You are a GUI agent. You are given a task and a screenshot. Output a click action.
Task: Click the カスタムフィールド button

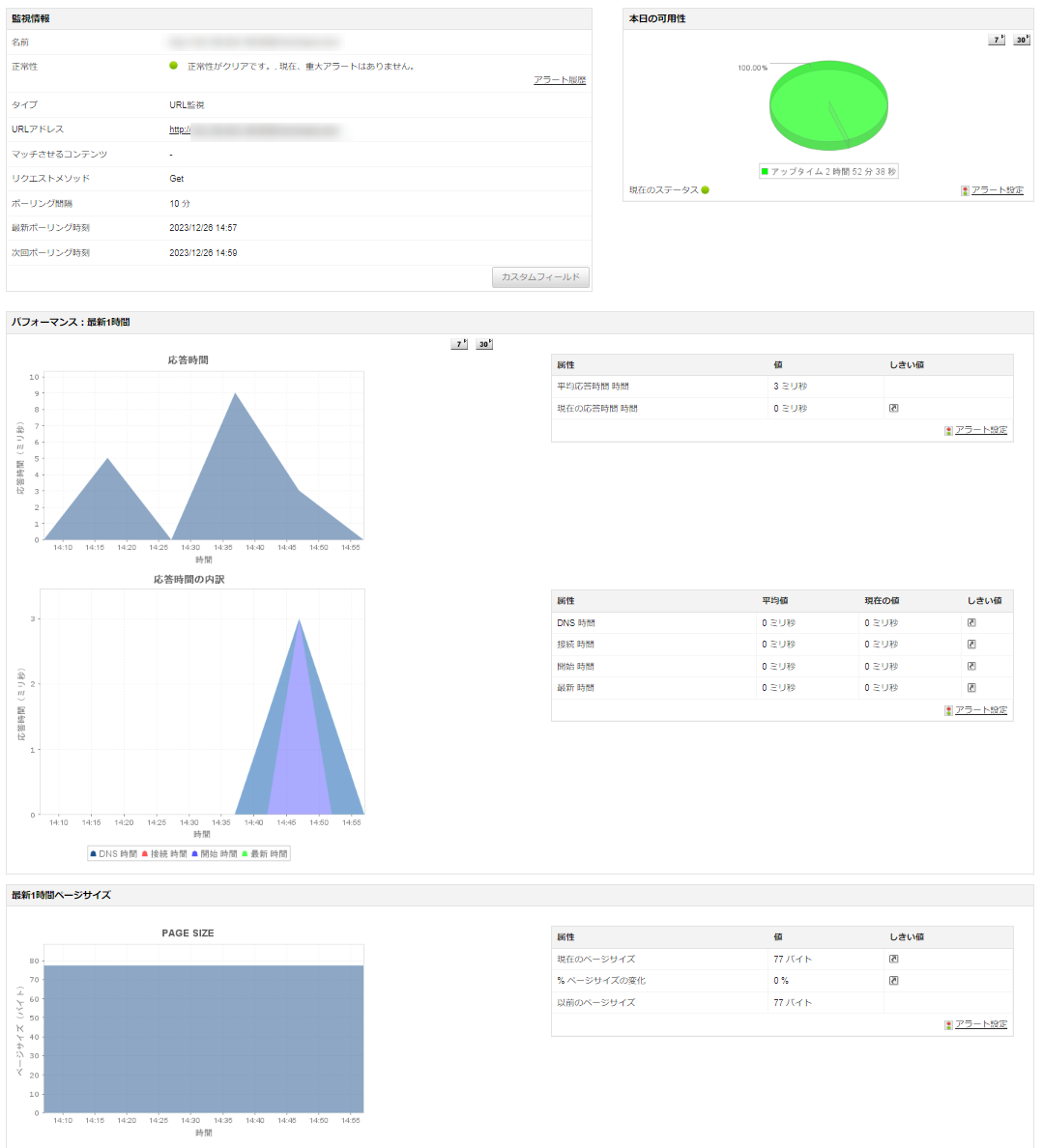coord(540,277)
